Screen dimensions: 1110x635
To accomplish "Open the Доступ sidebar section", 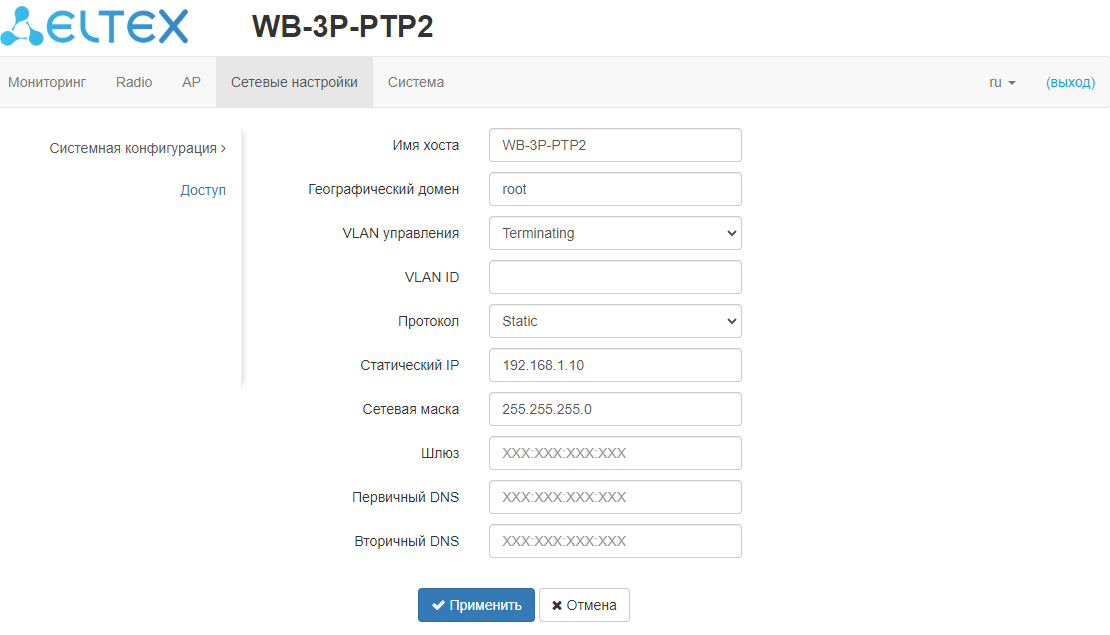I will point(203,190).
